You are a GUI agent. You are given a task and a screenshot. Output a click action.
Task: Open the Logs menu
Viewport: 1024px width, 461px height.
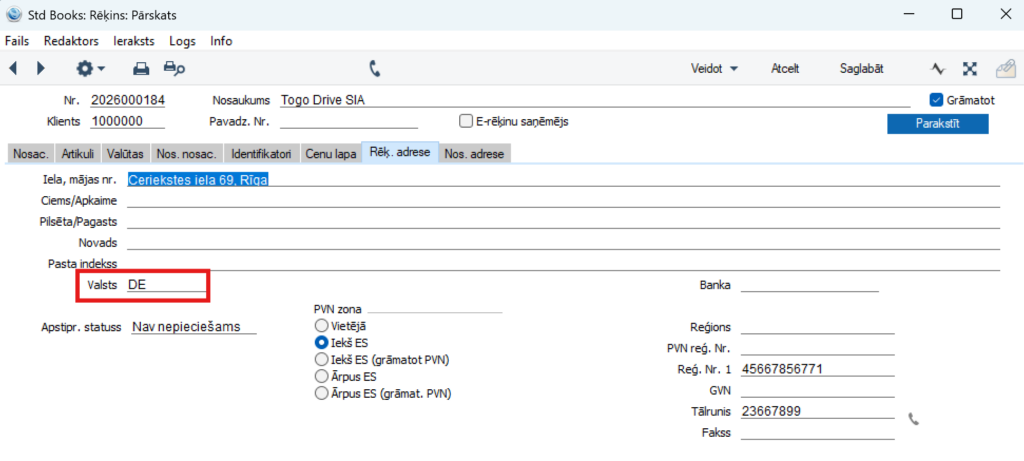pyautogui.click(x=182, y=40)
